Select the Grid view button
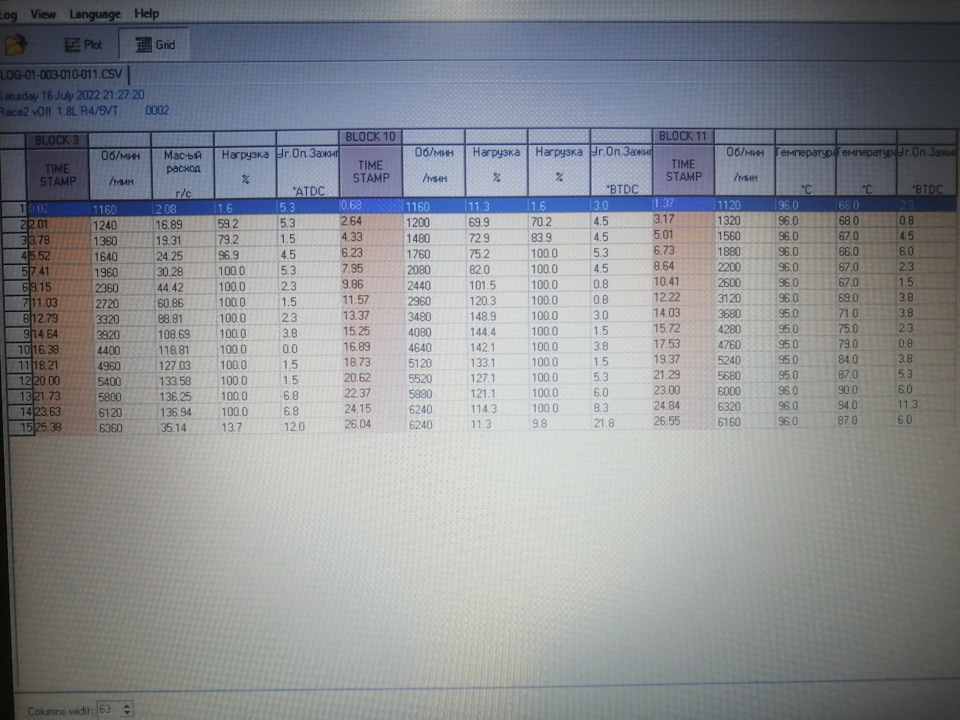The width and height of the screenshot is (960, 720). [x=154, y=45]
